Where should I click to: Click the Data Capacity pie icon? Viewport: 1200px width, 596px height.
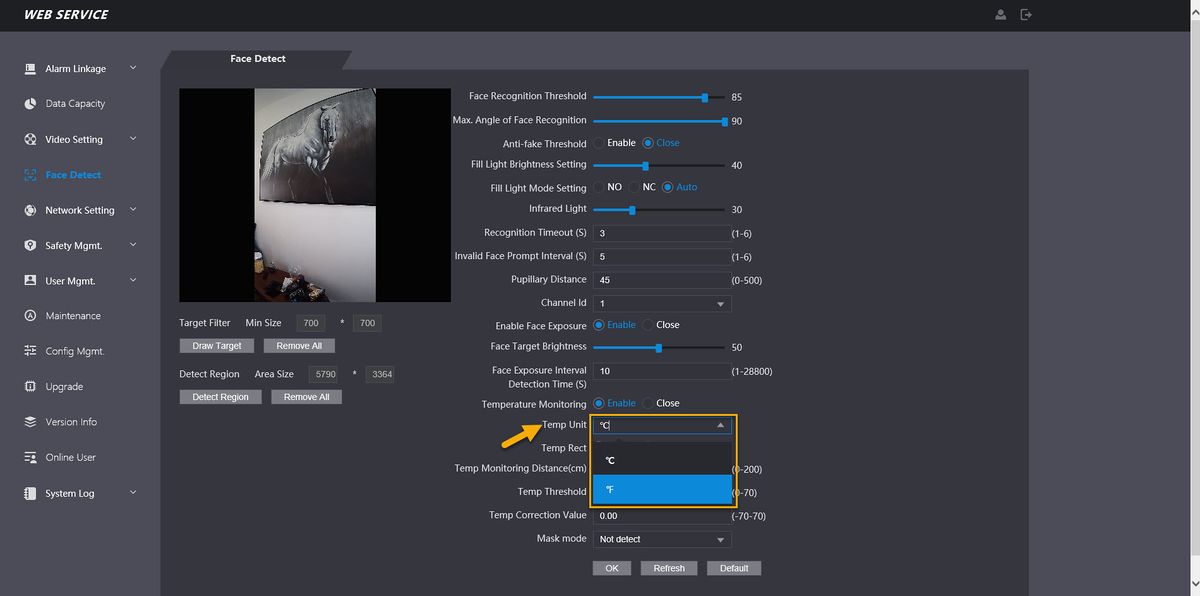(30, 104)
